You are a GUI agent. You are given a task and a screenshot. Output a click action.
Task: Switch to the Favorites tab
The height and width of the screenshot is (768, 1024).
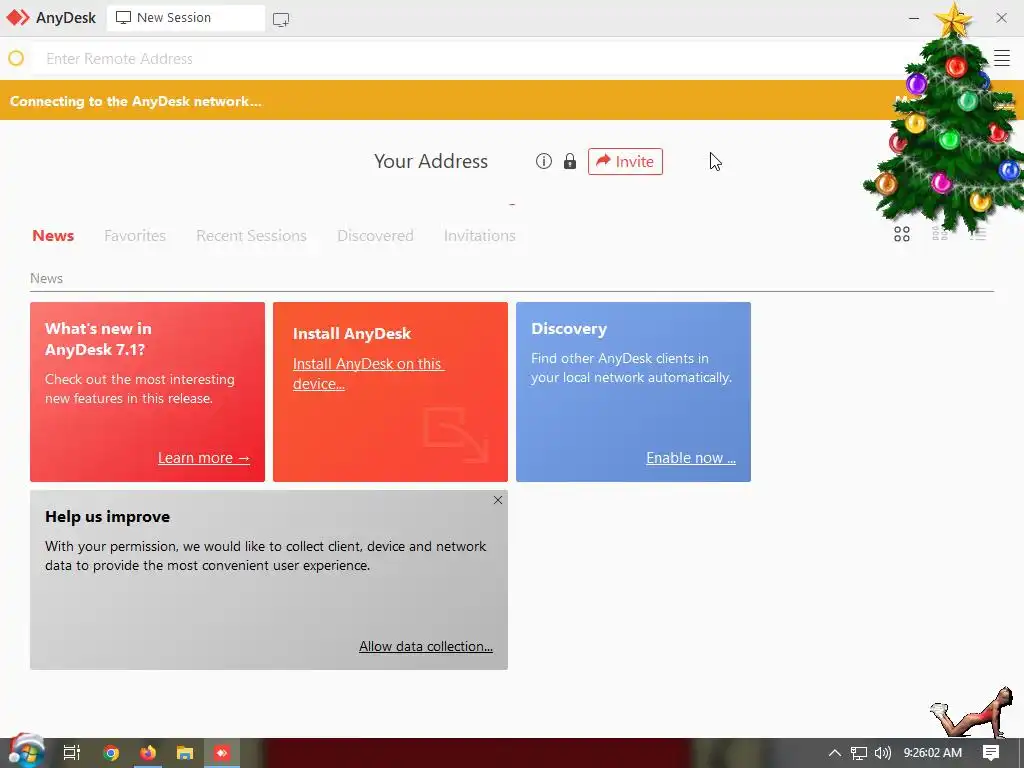(x=135, y=236)
